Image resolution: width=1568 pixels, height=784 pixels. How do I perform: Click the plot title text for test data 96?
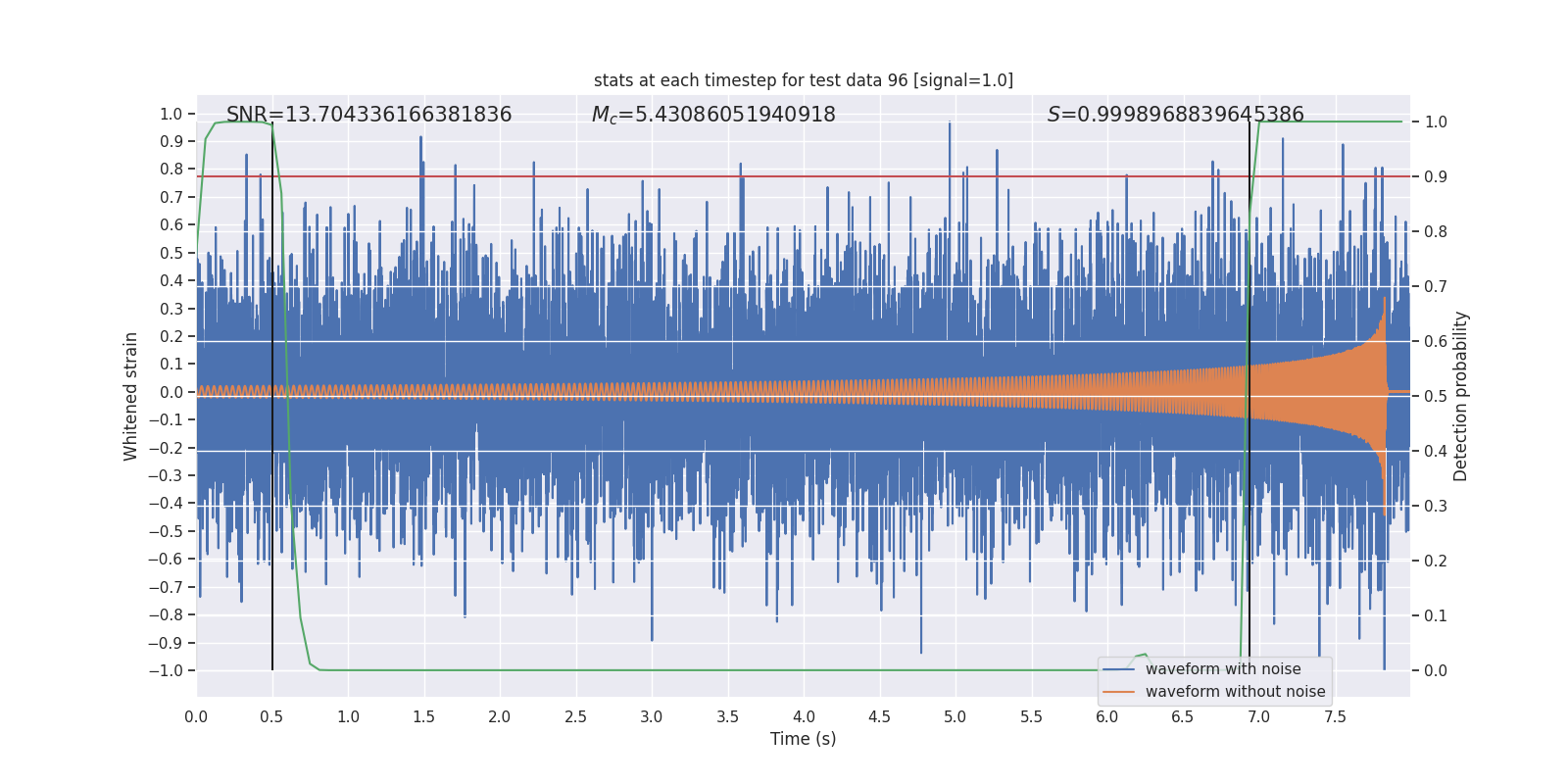tap(804, 80)
